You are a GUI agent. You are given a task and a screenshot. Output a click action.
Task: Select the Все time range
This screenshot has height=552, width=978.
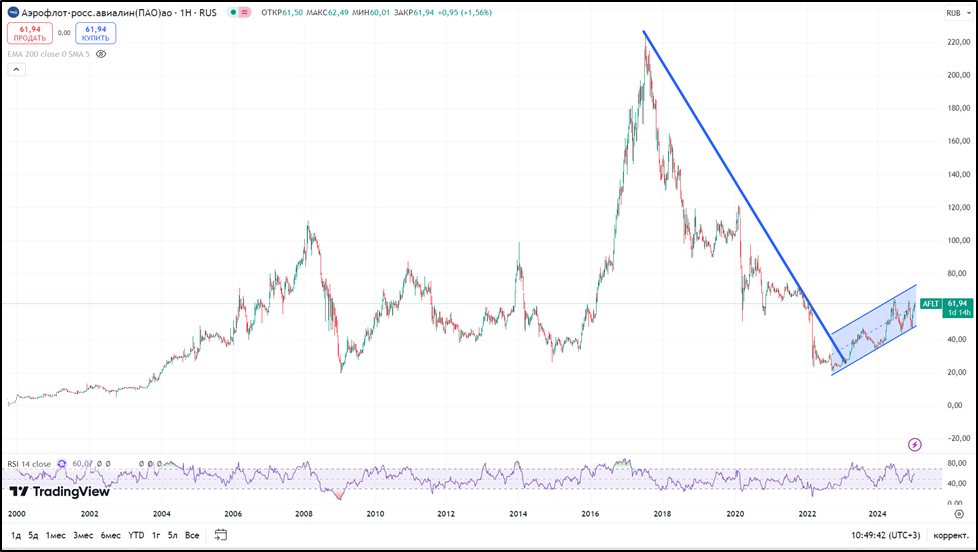[x=192, y=535]
